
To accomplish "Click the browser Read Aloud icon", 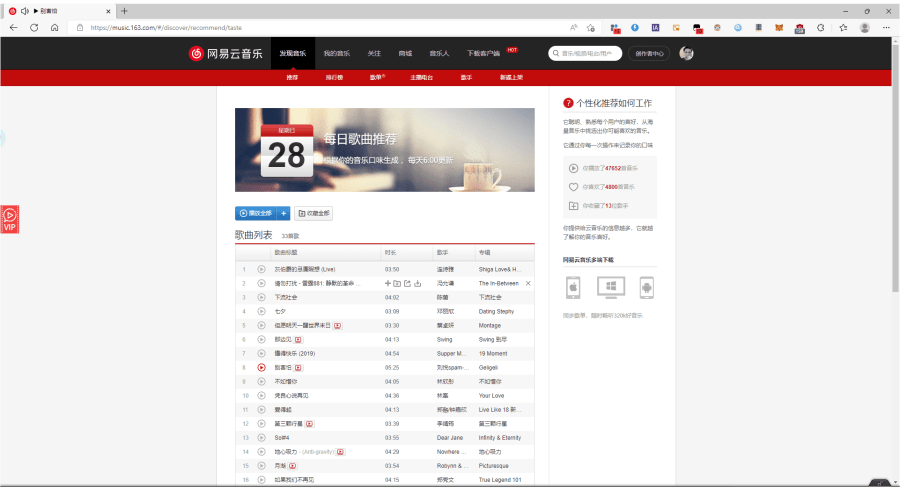I will [x=573, y=28].
